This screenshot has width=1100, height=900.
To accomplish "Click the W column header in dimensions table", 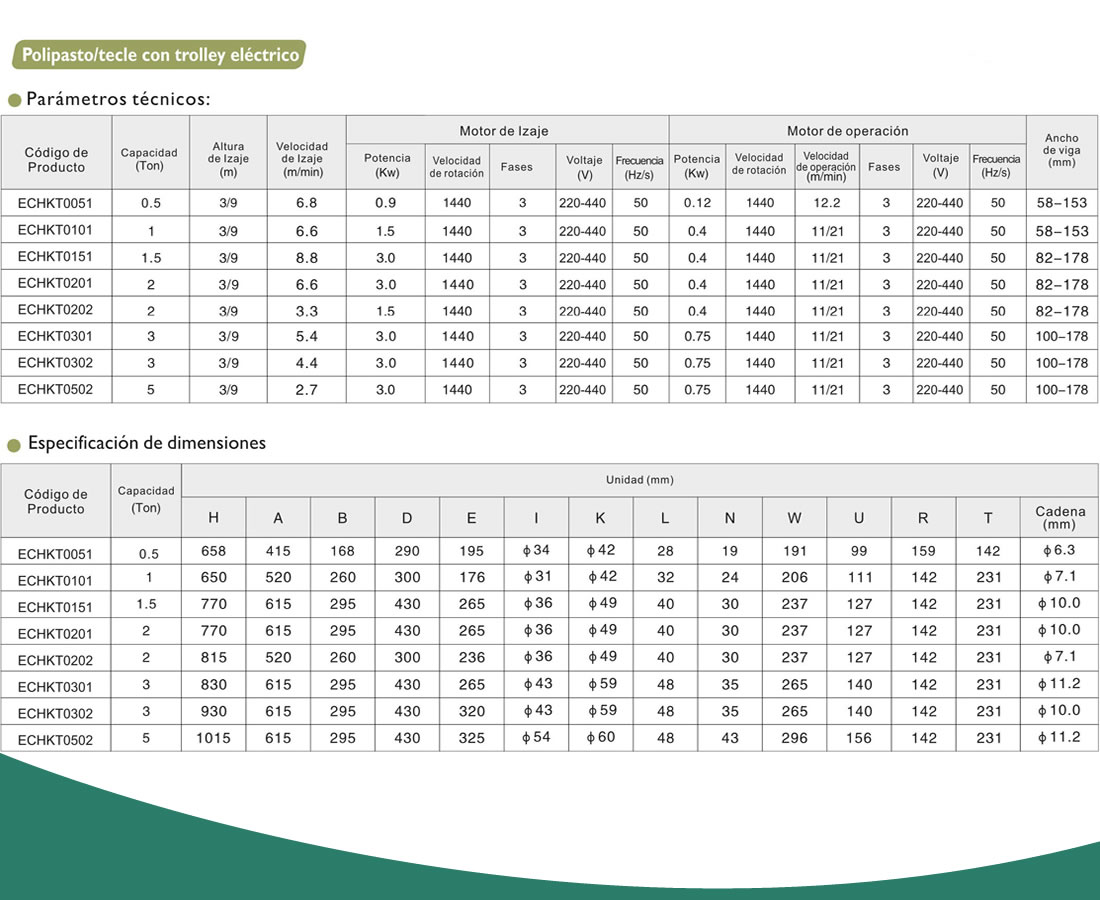I will [794, 518].
